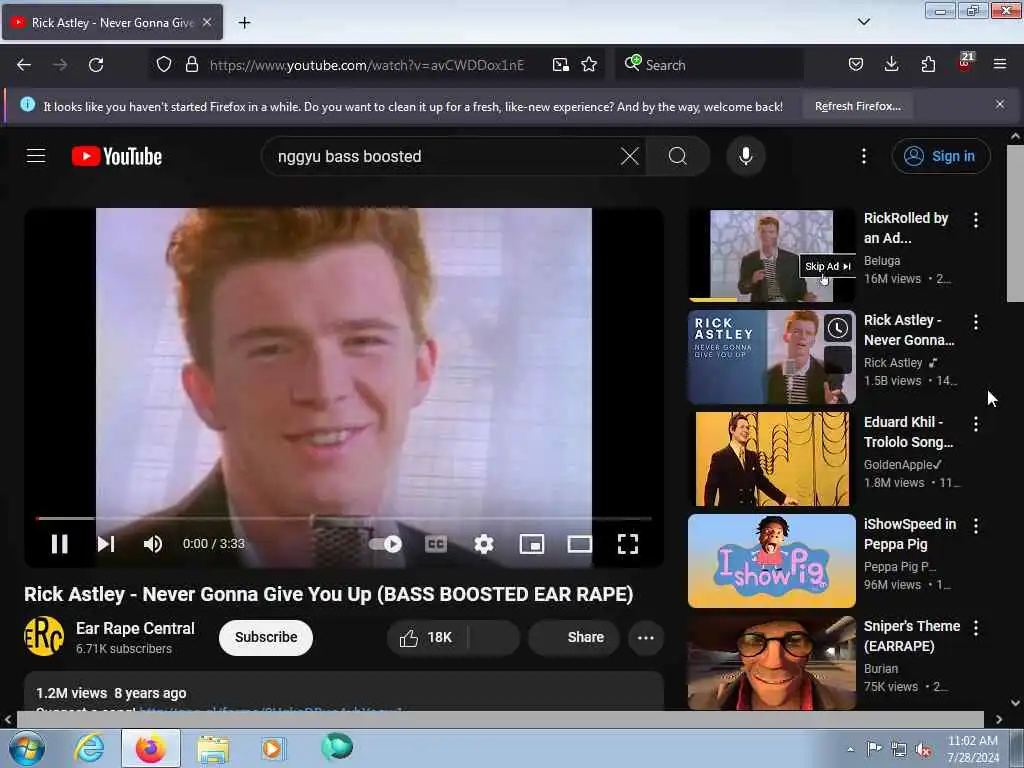Open YouTube hamburger guide menu
Image resolution: width=1024 pixels, height=768 pixels.
pos(36,156)
